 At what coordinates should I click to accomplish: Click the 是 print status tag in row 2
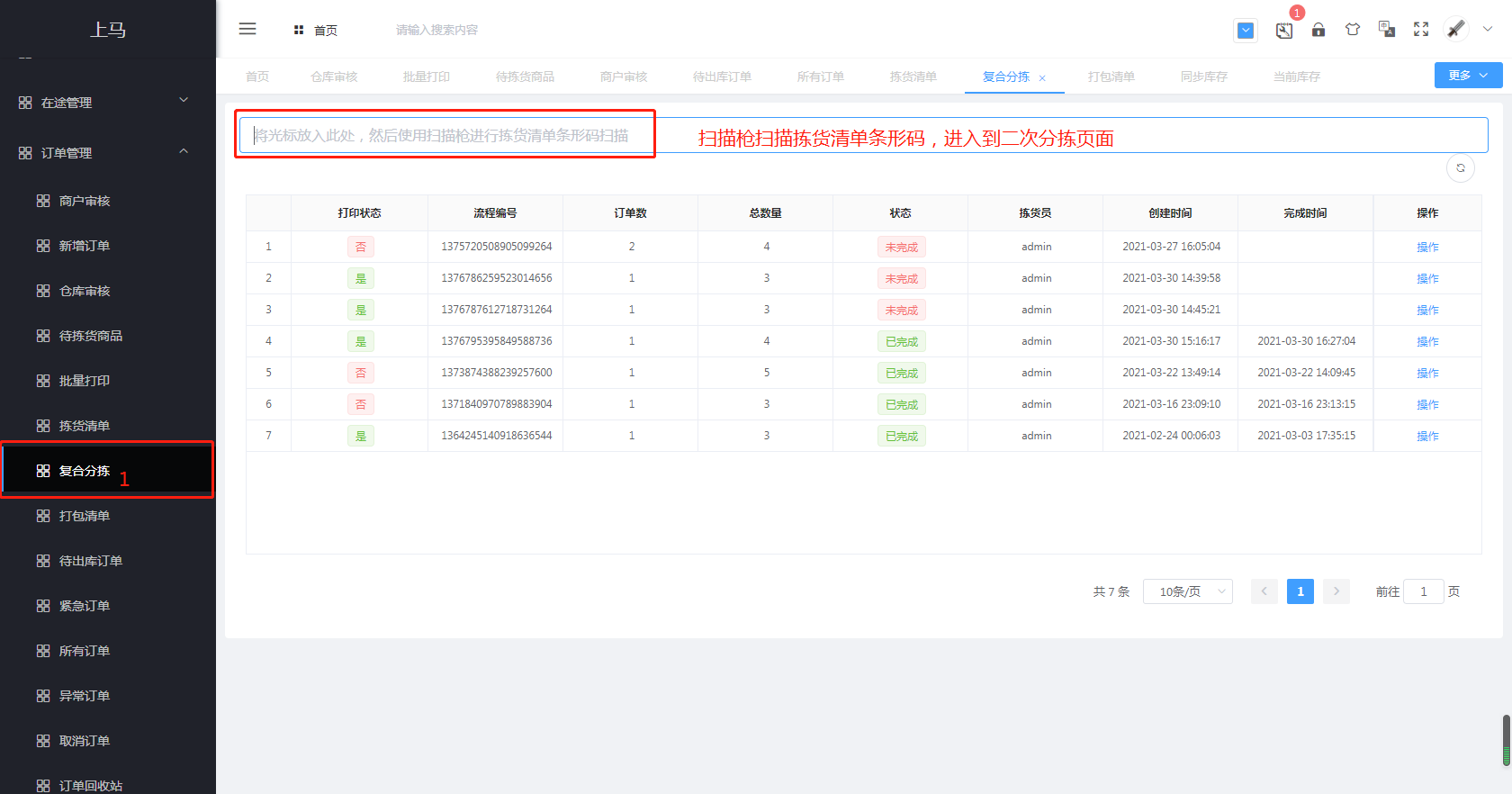tap(360, 278)
